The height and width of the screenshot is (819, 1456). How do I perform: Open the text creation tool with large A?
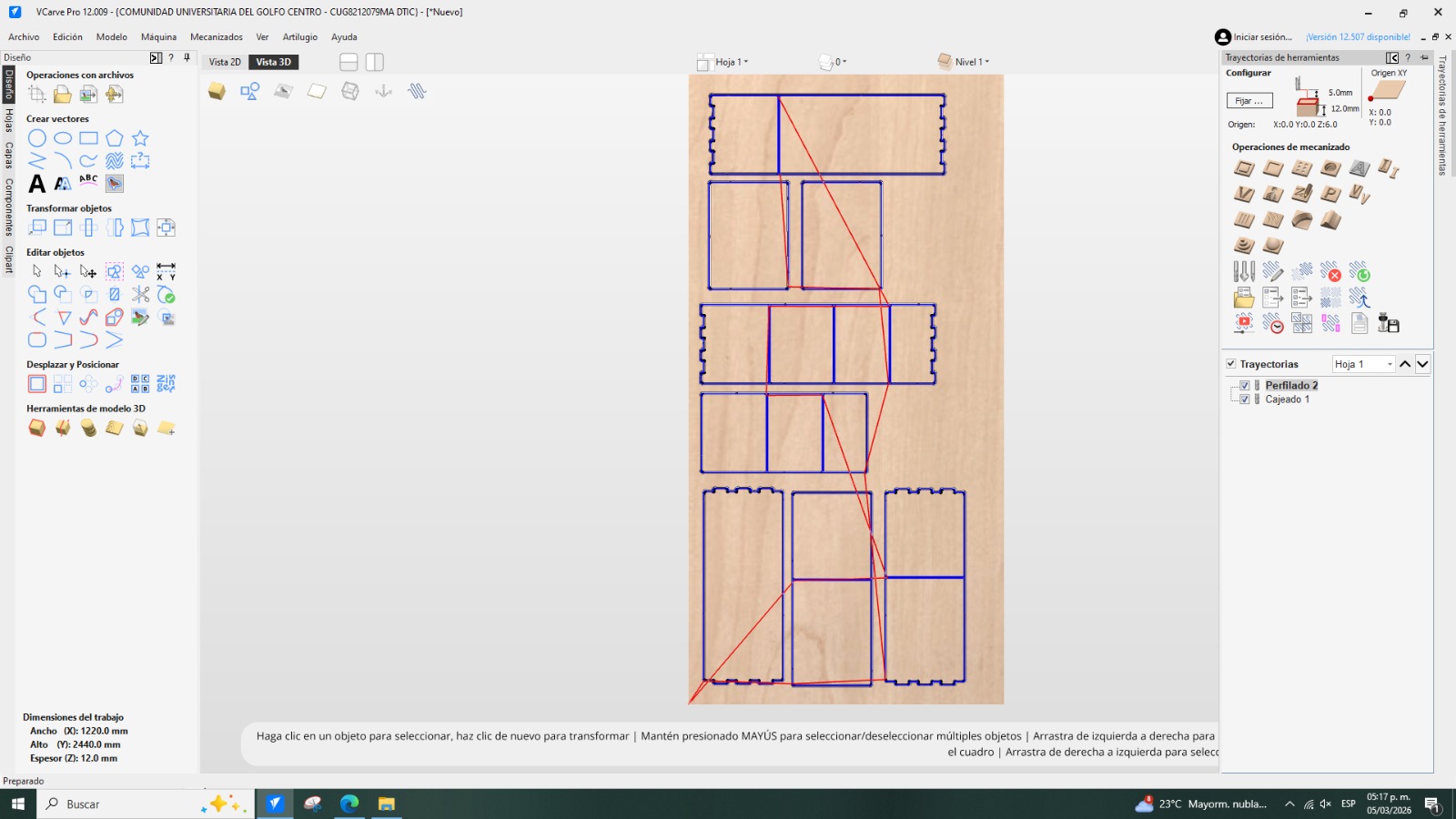tap(36, 183)
